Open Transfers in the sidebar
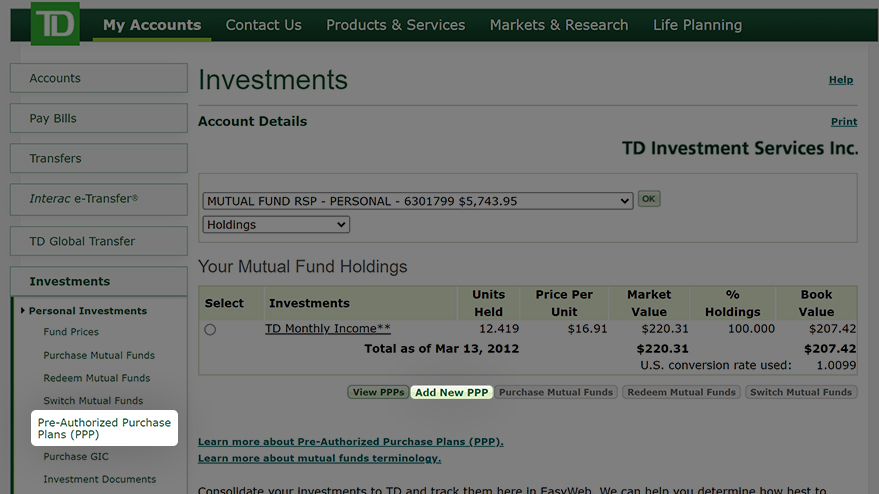Image resolution: width=879 pixels, height=494 pixels. tap(99, 158)
